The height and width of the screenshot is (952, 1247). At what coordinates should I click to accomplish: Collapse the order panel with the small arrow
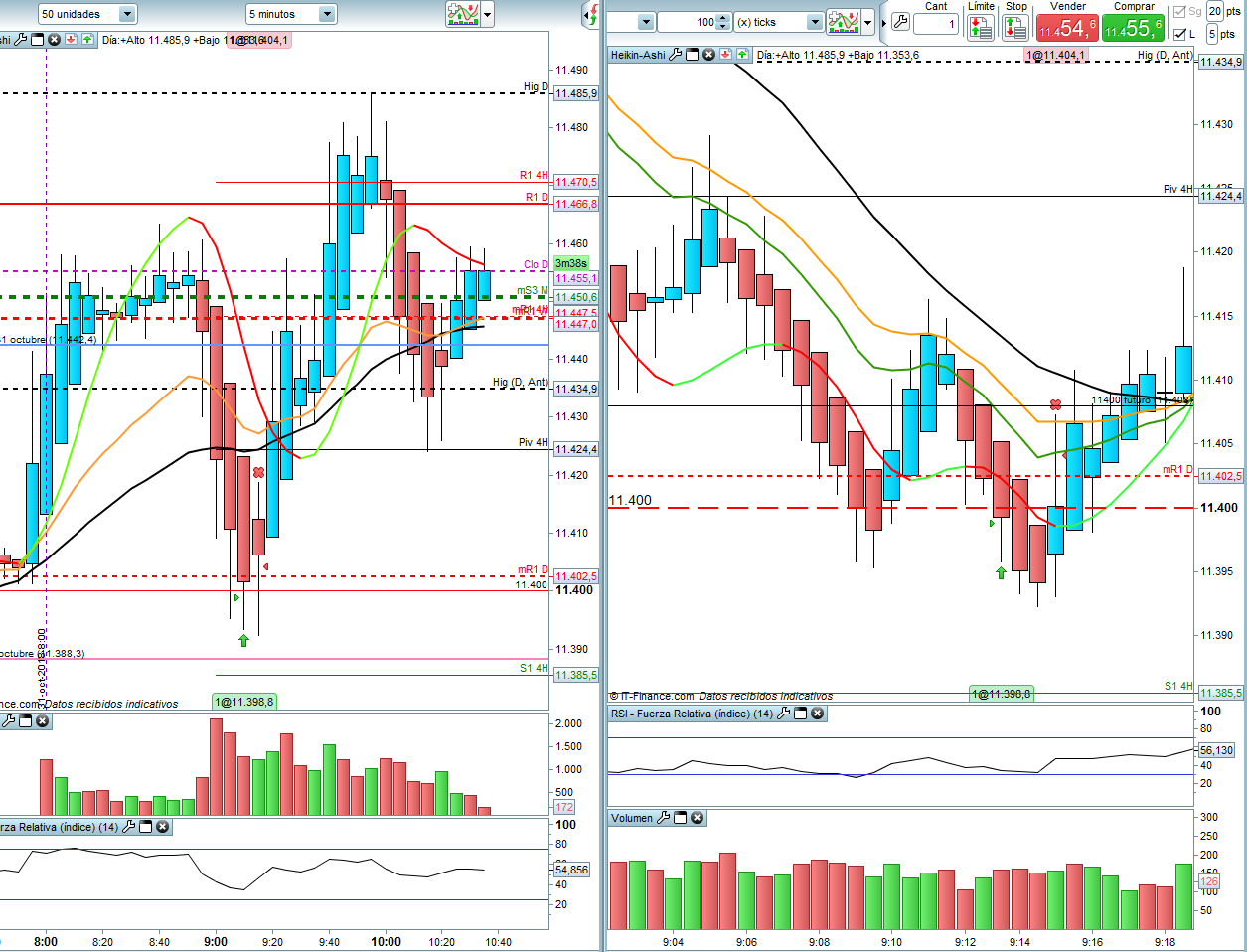tap(883, 22)
